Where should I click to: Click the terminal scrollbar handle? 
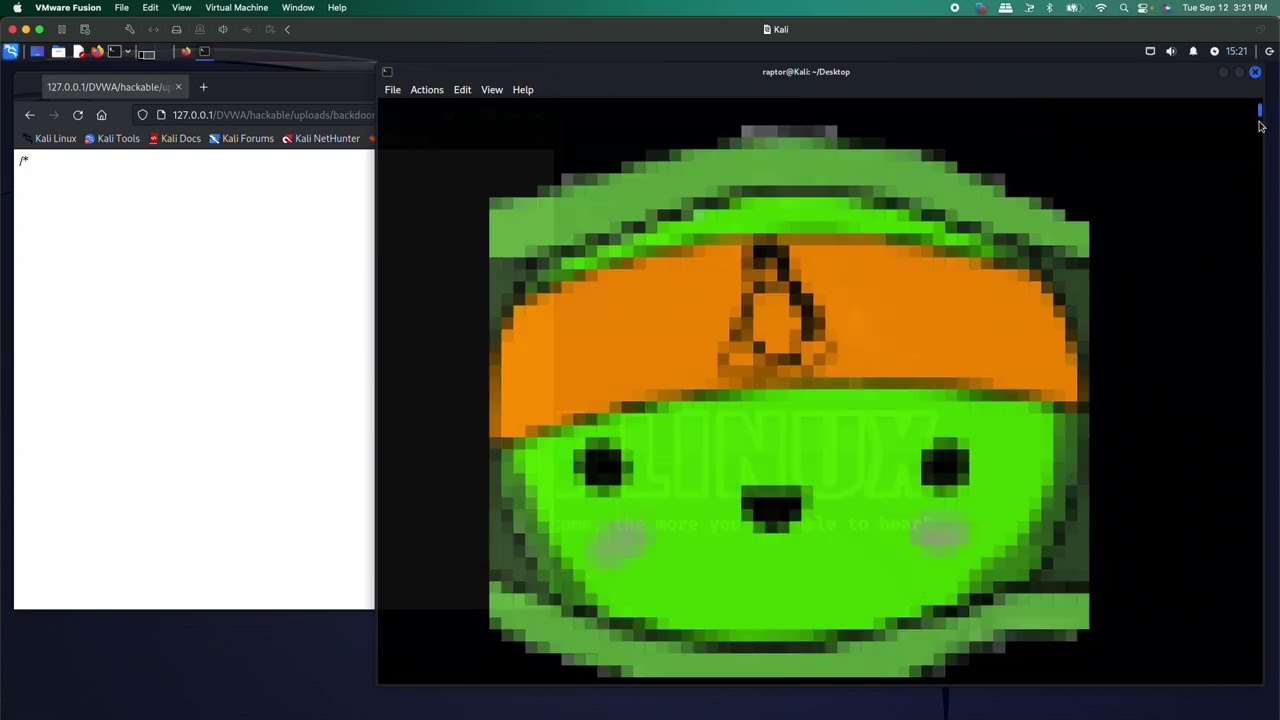(1260, 111)
